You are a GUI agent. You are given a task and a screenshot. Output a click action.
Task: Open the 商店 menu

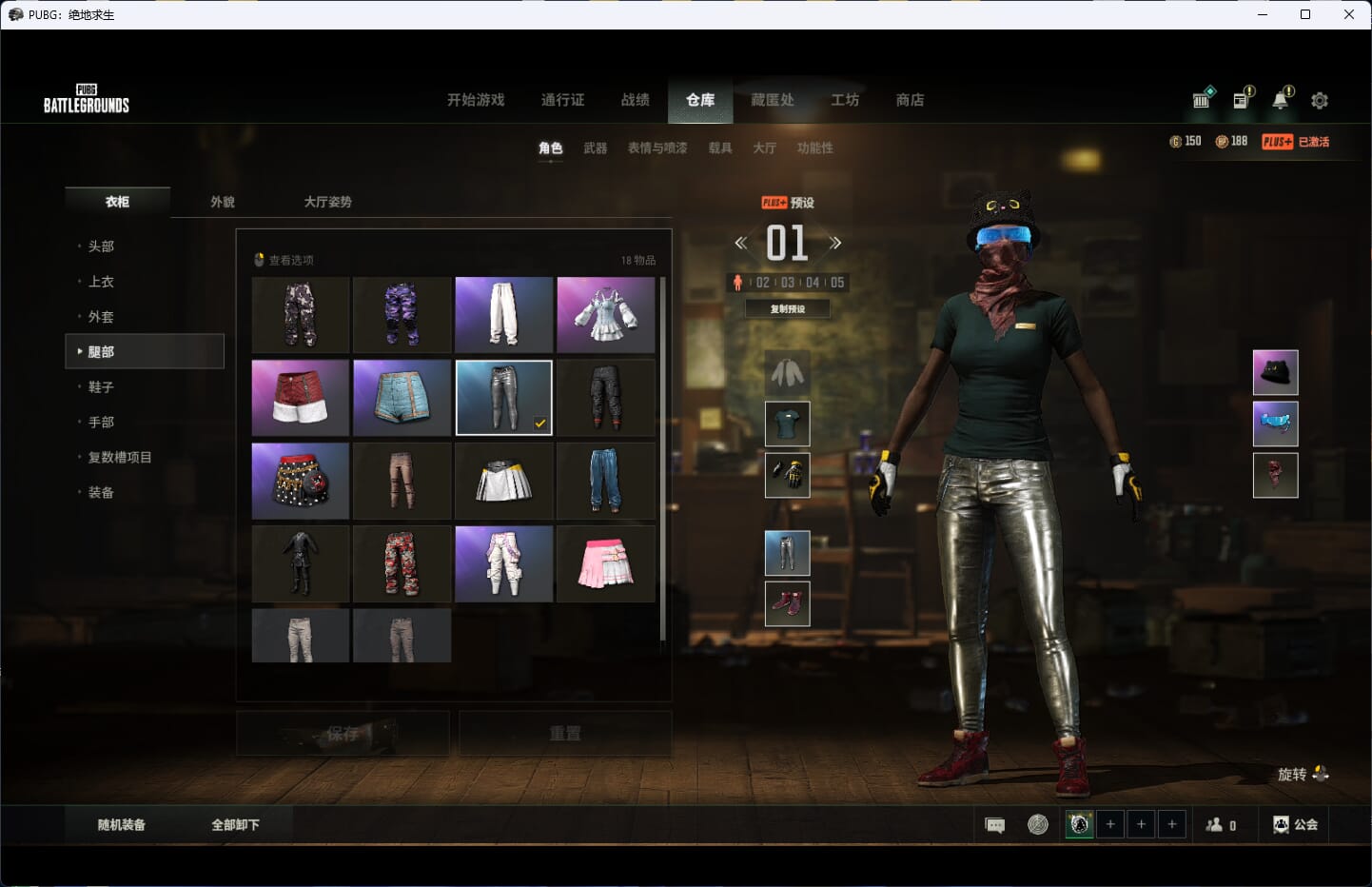910,100
